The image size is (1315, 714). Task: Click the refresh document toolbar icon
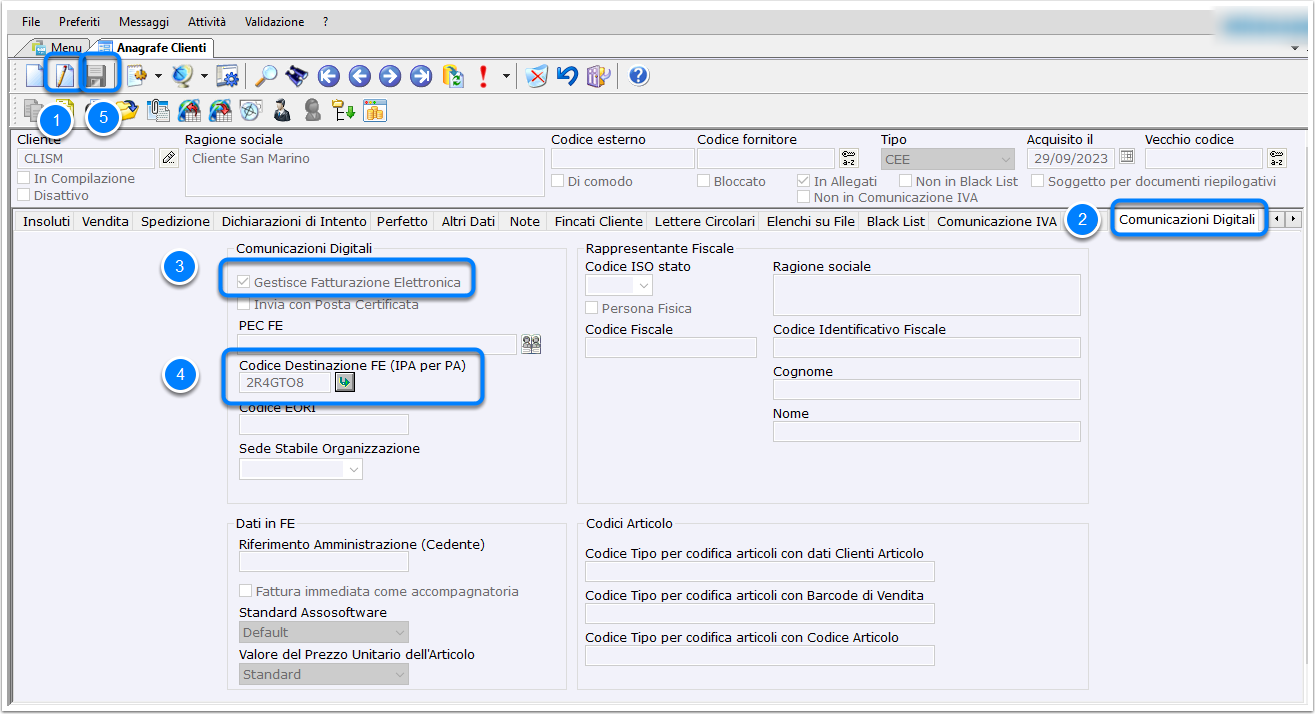click(453, 76)
